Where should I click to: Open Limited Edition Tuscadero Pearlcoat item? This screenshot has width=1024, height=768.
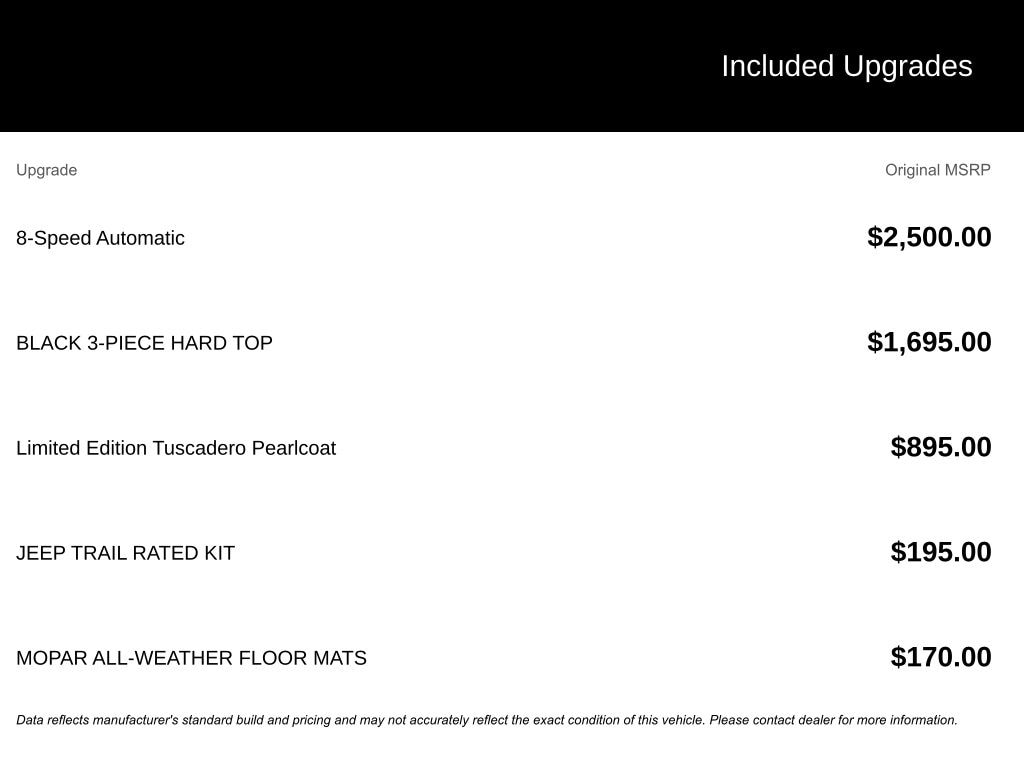[176, 448]
